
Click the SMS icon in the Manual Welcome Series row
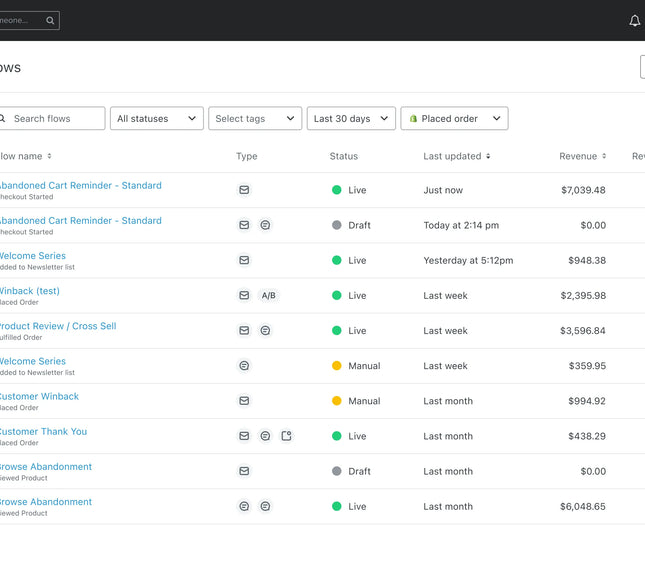click(x=244, y=366)
